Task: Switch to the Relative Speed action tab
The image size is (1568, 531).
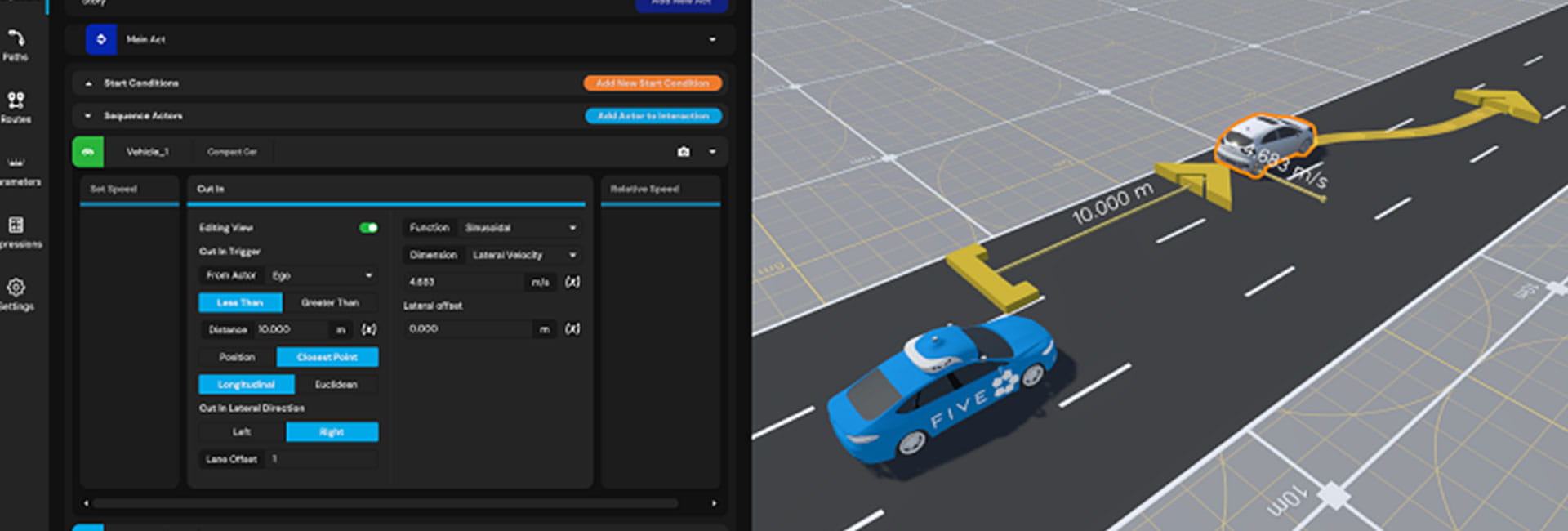Action: click(x=661, y=190)
